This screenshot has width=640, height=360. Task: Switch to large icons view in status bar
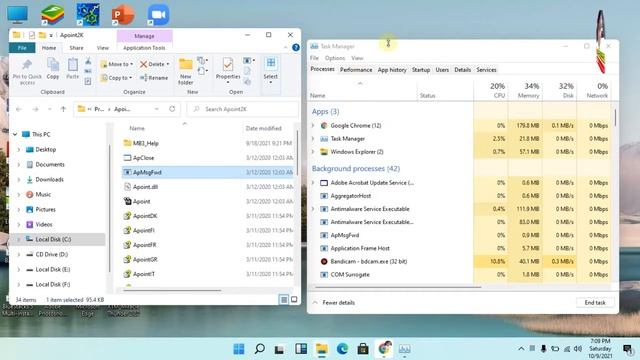point(294,300)
